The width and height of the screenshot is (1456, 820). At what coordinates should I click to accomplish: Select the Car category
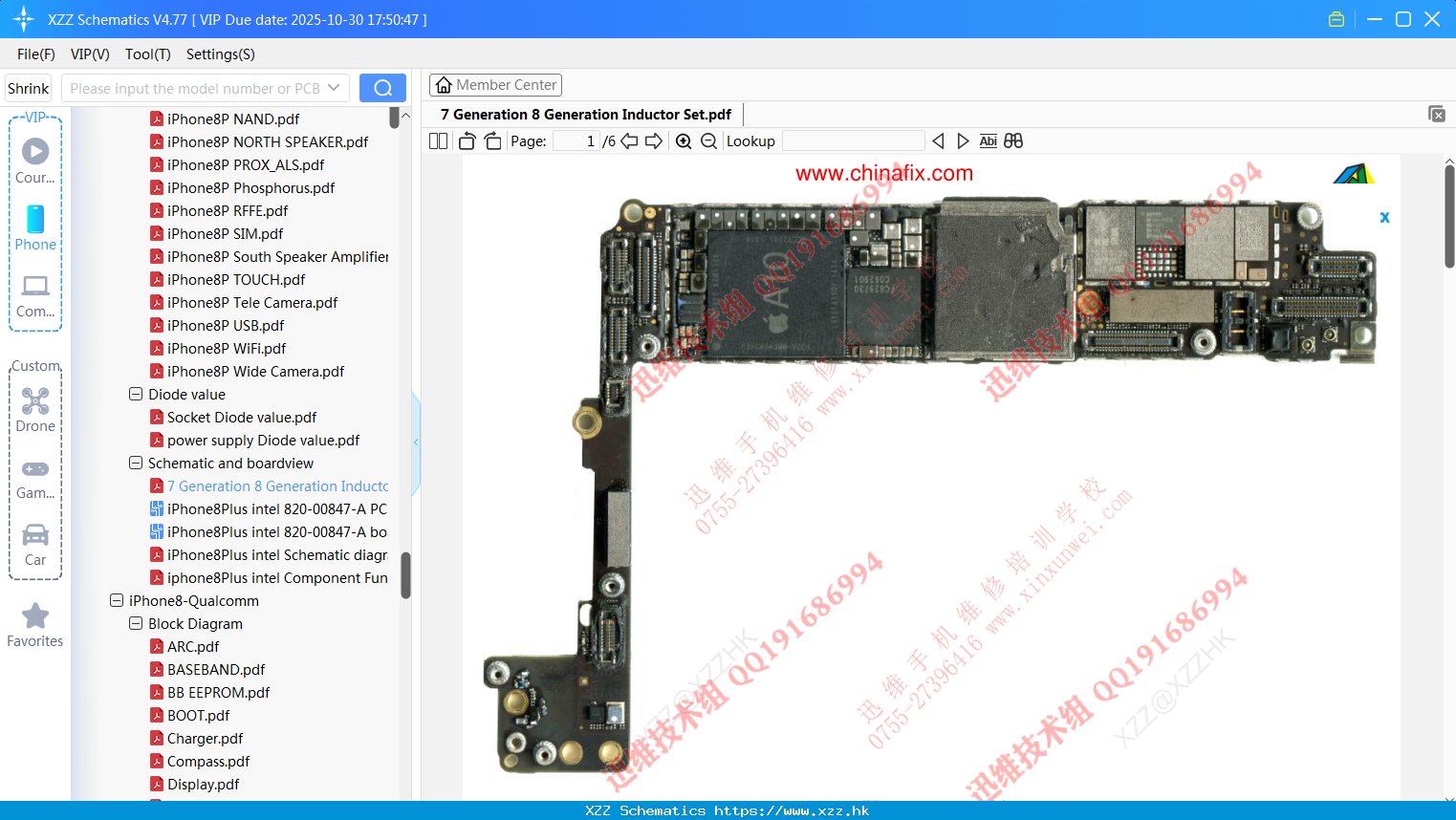pyautogui.click(x=35, y=545)
